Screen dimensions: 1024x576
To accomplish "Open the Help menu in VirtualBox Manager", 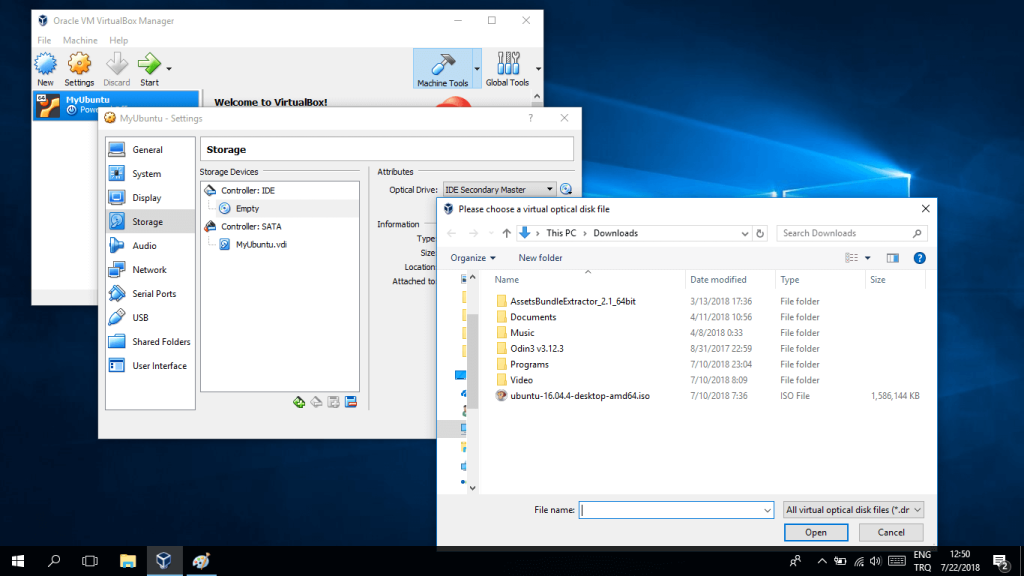I will pyautogui.click(x=118, y=40).
